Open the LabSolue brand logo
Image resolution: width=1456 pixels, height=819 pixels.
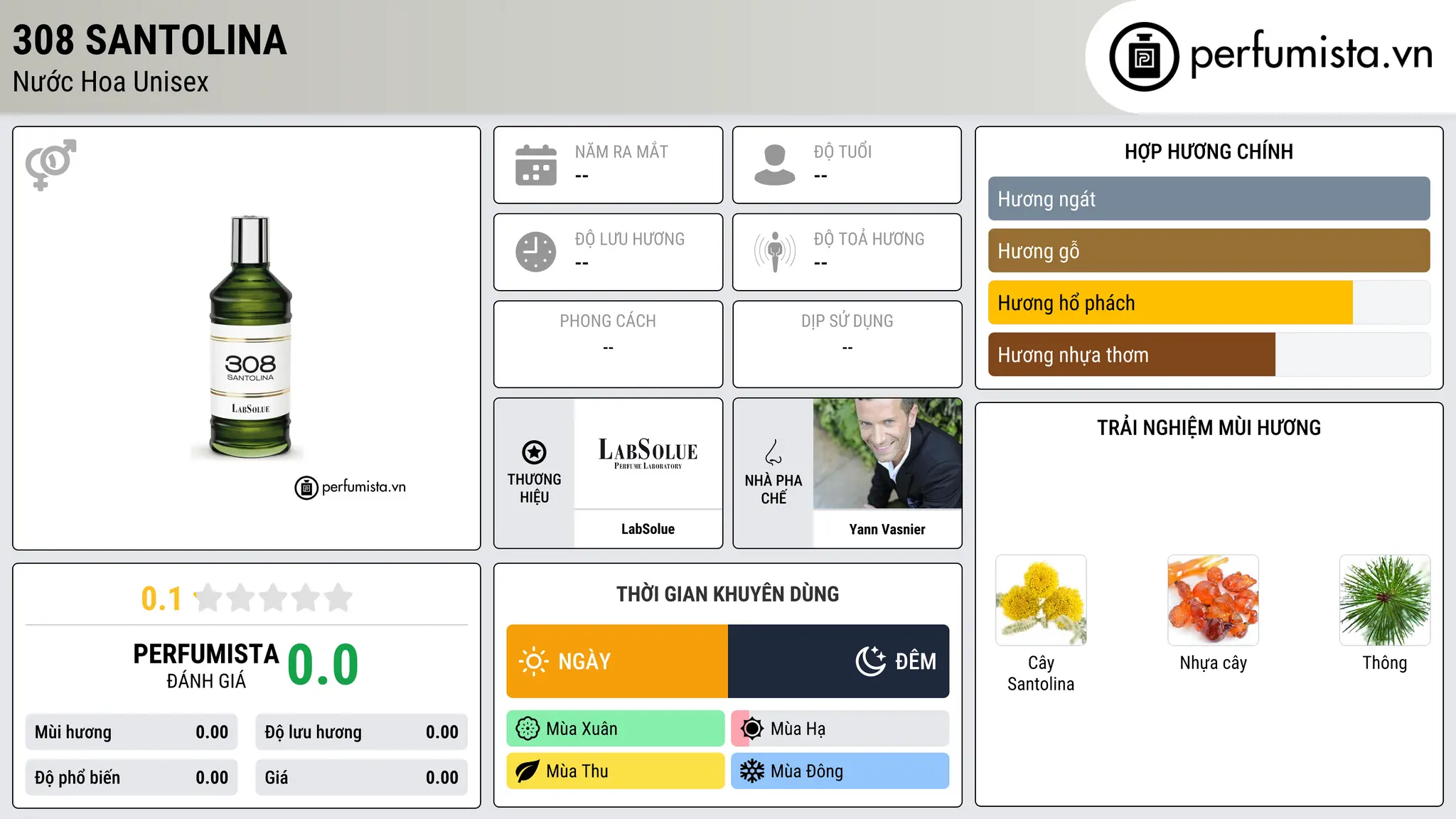pyautogui.click(x=648, y=454)
